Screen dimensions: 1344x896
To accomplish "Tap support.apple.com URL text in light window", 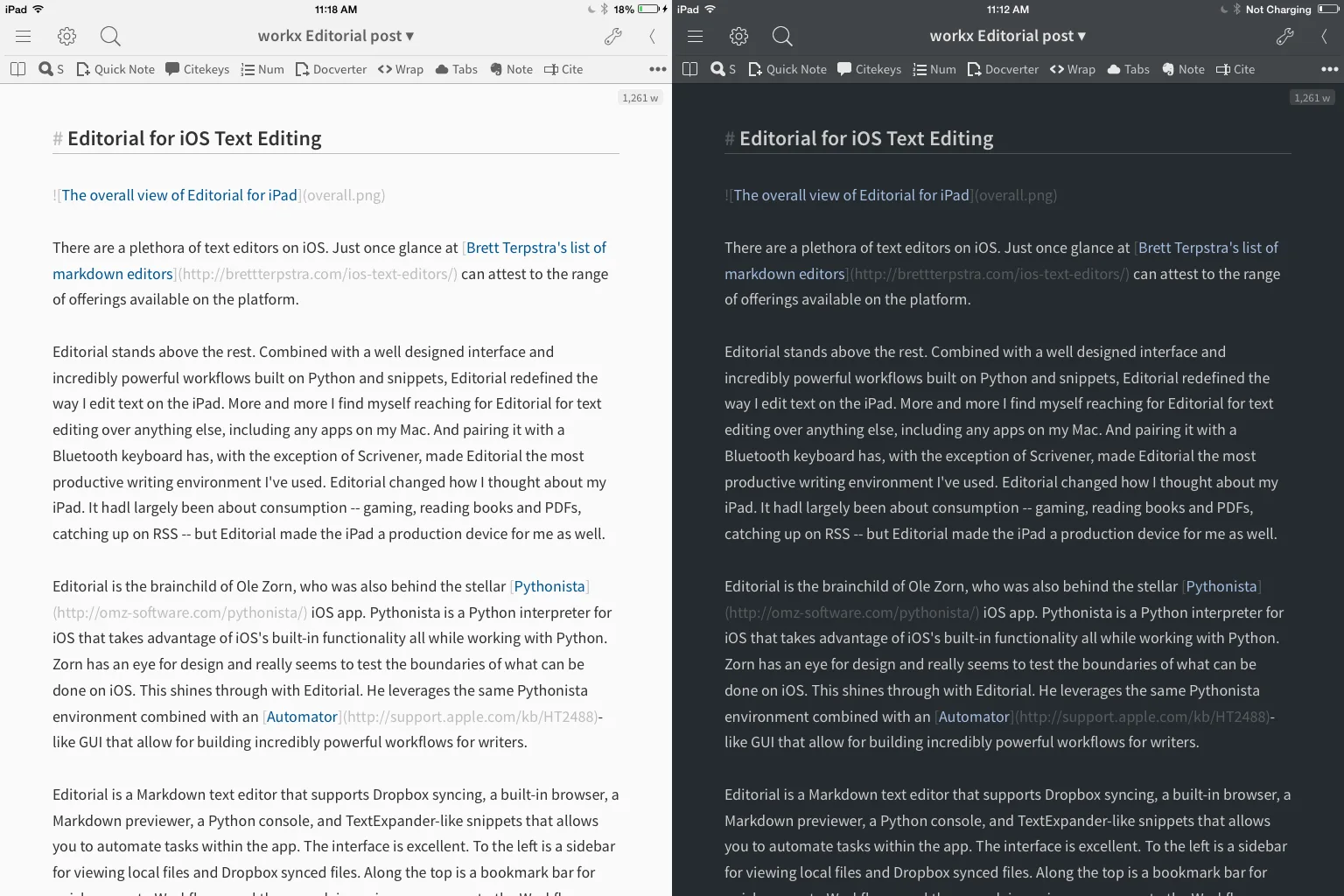I will pyautogui.click(x=470, y=717).
